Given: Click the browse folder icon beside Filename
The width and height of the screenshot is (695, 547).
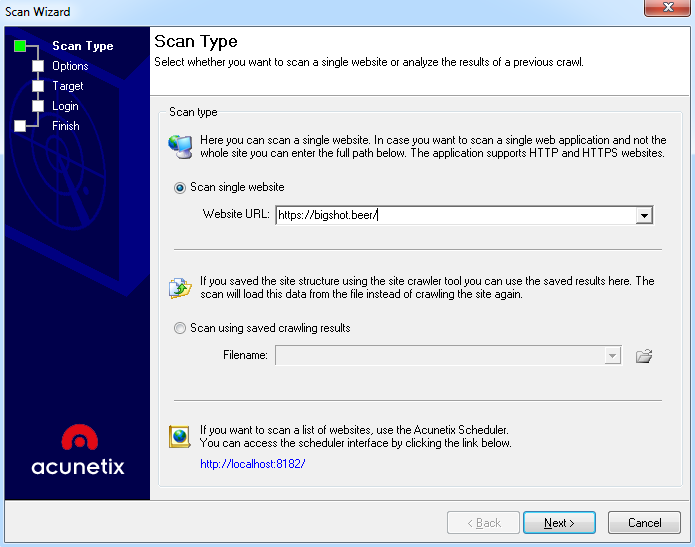Looking at the screenshot, I should [644, 355].
